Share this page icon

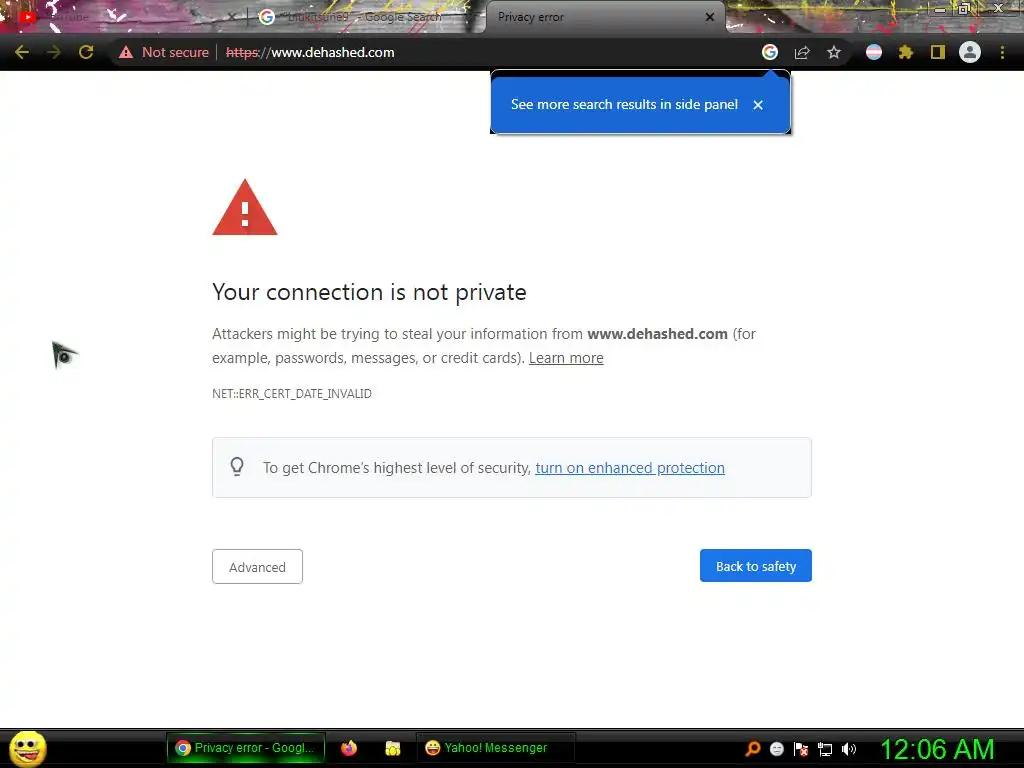(802, 52)
